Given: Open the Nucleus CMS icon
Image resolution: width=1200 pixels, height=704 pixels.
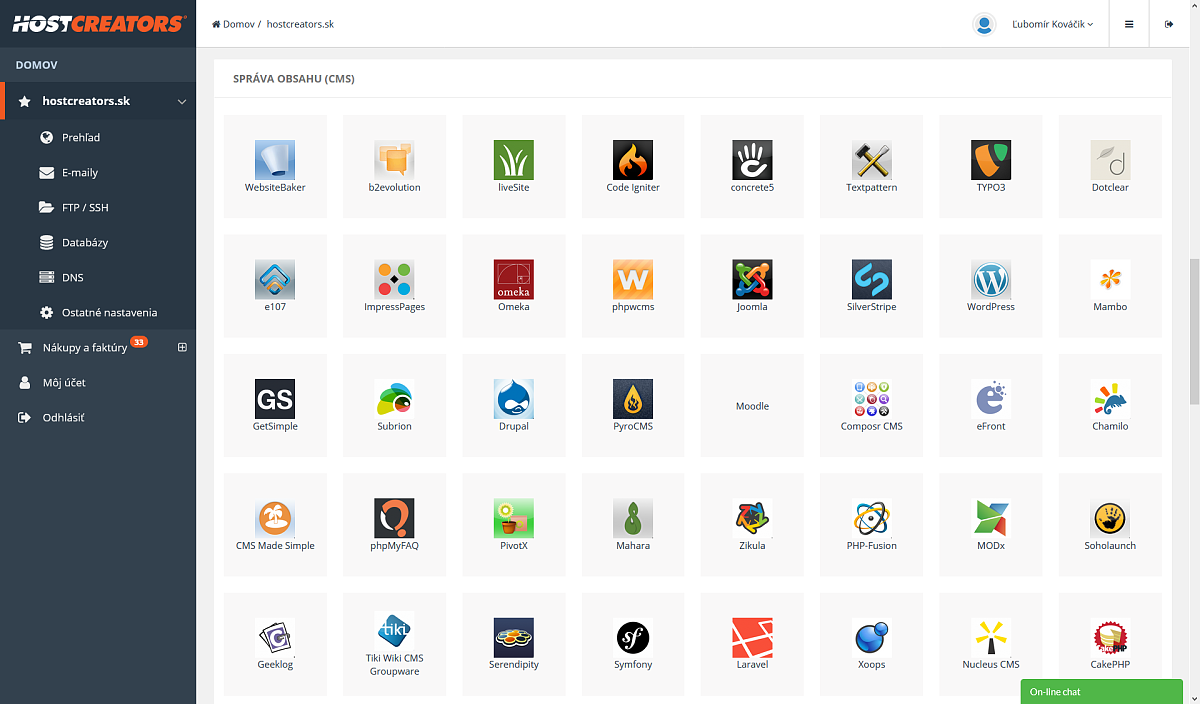Looking at the screenshot, I should 991,637.
